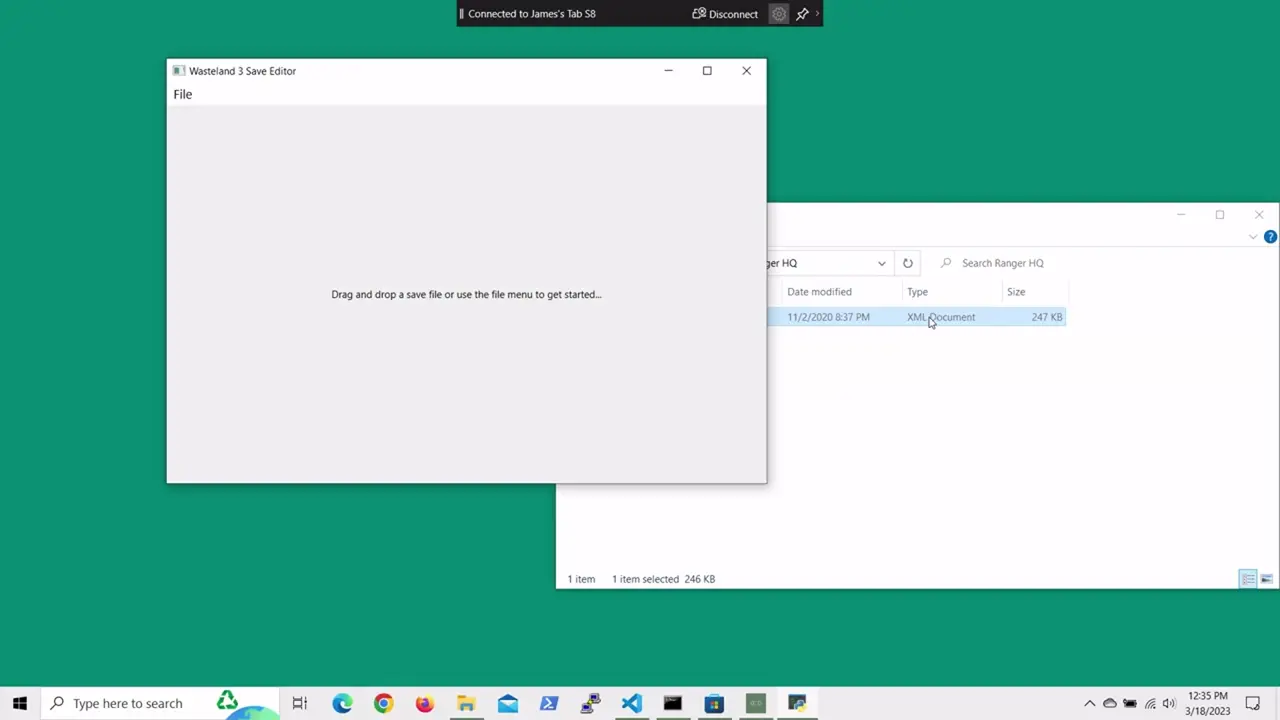Screen dimensions: 1280x720
Task: Click the recycling search highlight icon
Action: click(228, 701)
